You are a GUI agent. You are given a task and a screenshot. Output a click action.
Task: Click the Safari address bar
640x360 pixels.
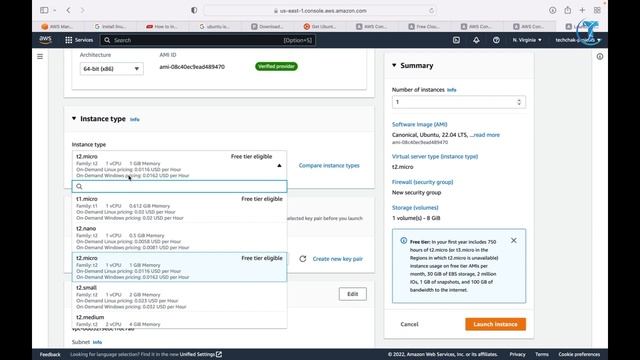coord(320,11)
